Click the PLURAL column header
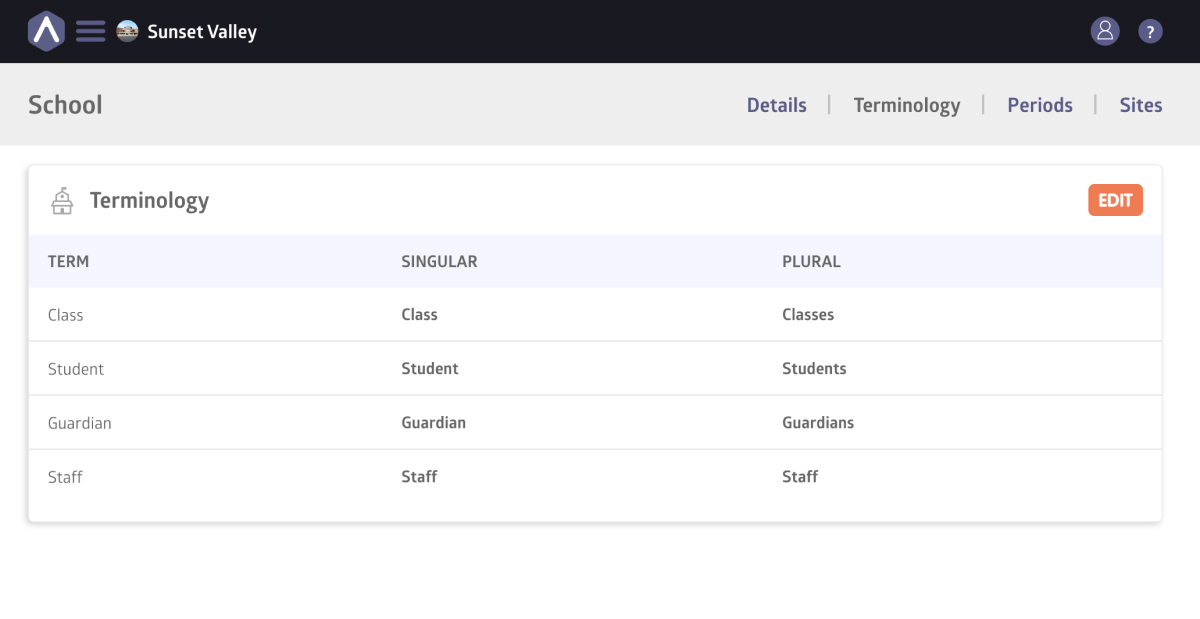Viewport: 1200px width, 619px height. (x=811, y=261)
